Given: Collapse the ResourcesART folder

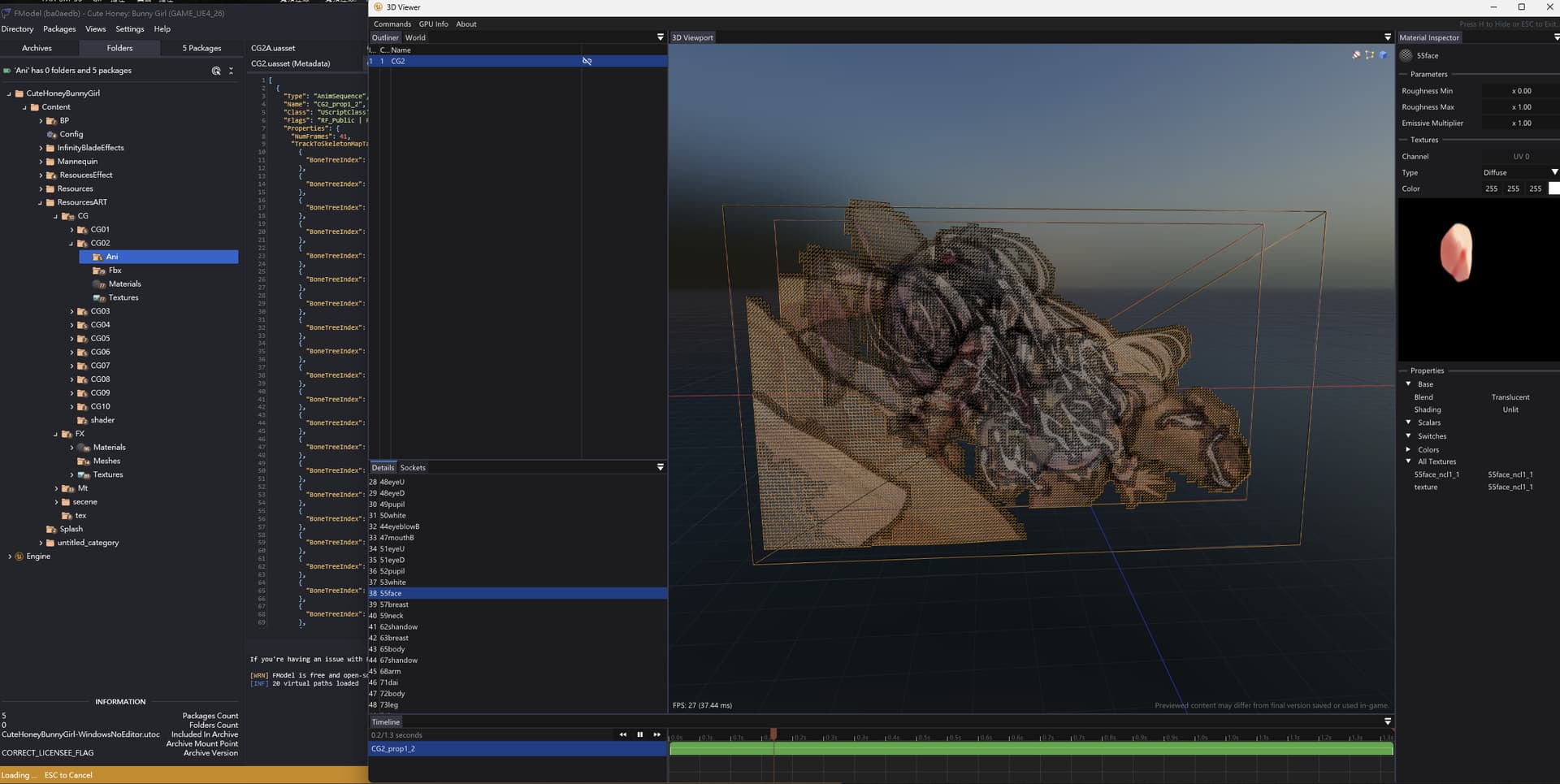Looking at the screenshot, I should (41, 202).
